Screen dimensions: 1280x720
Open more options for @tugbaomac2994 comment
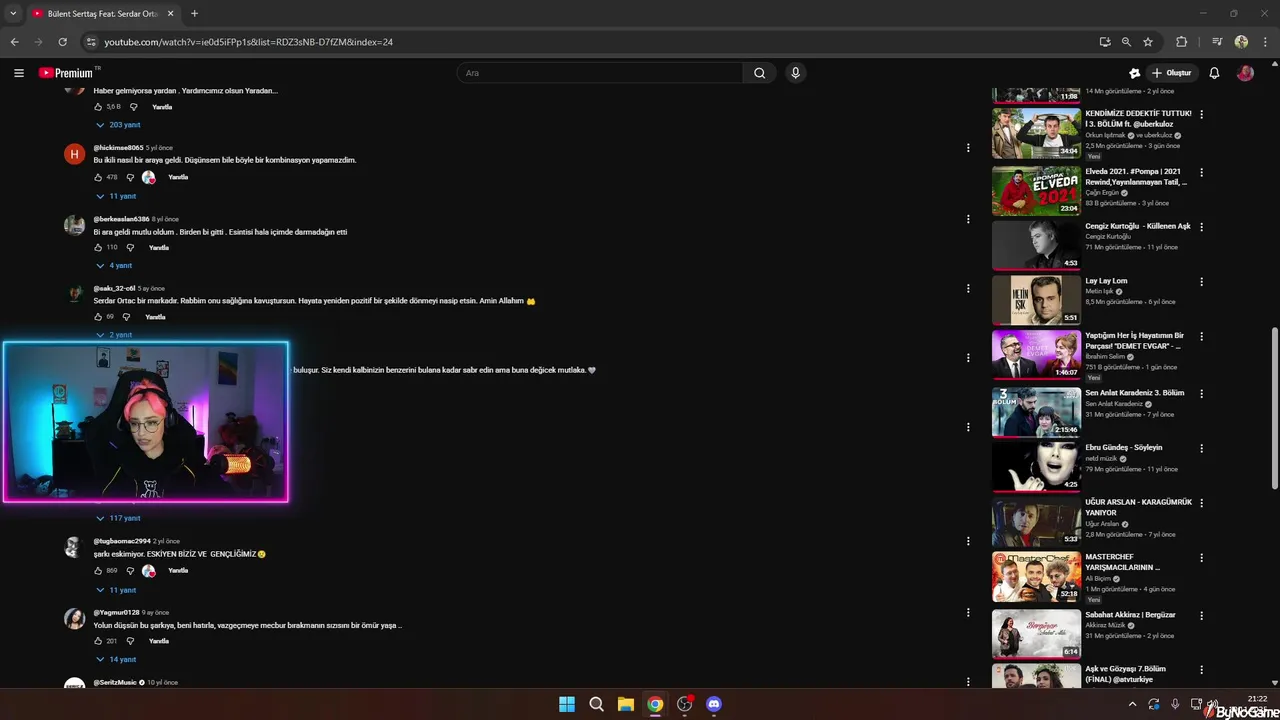coord(967,541)
